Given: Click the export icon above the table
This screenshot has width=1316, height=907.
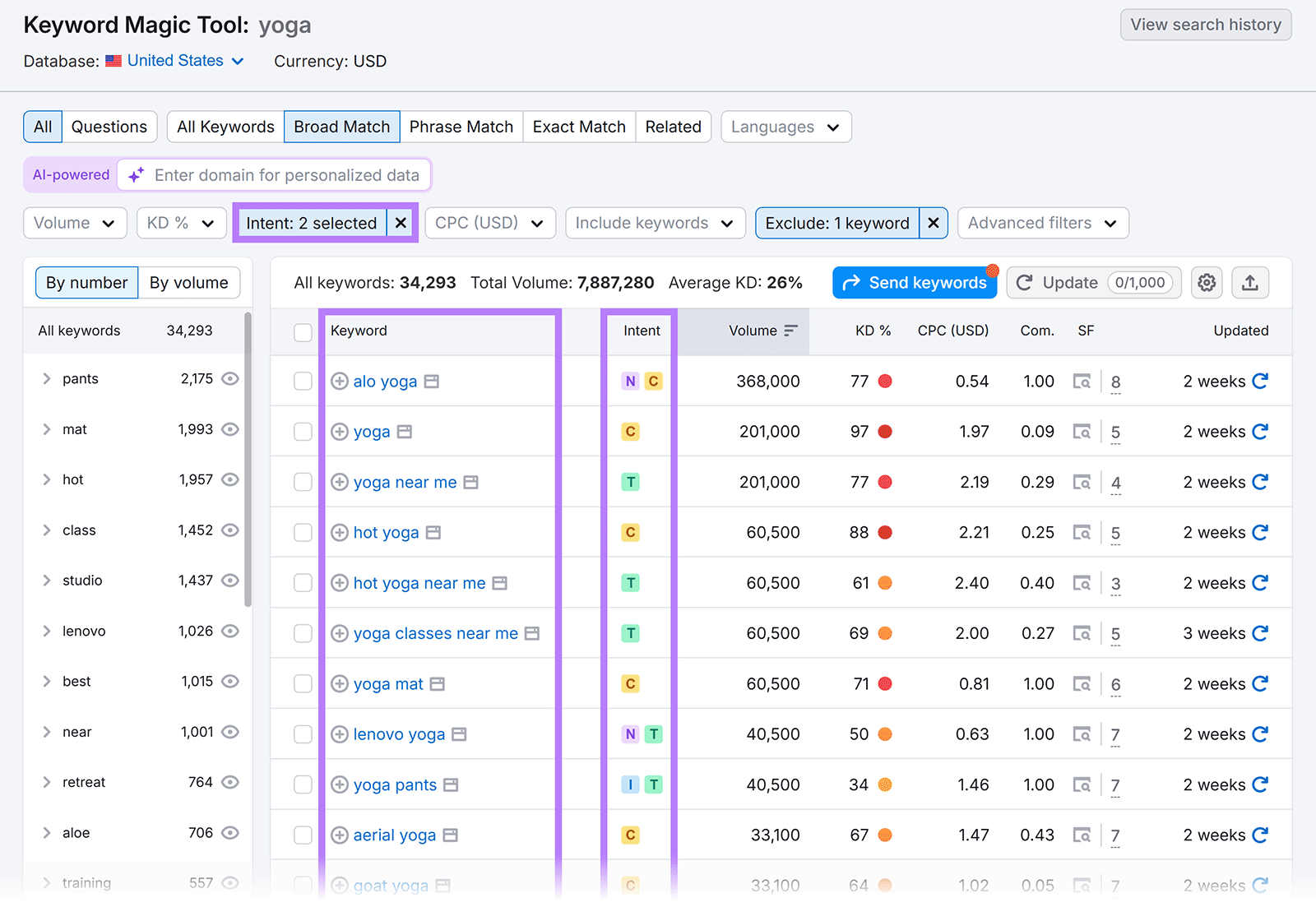Looking at the screenshot, I should pos(1250,282).
